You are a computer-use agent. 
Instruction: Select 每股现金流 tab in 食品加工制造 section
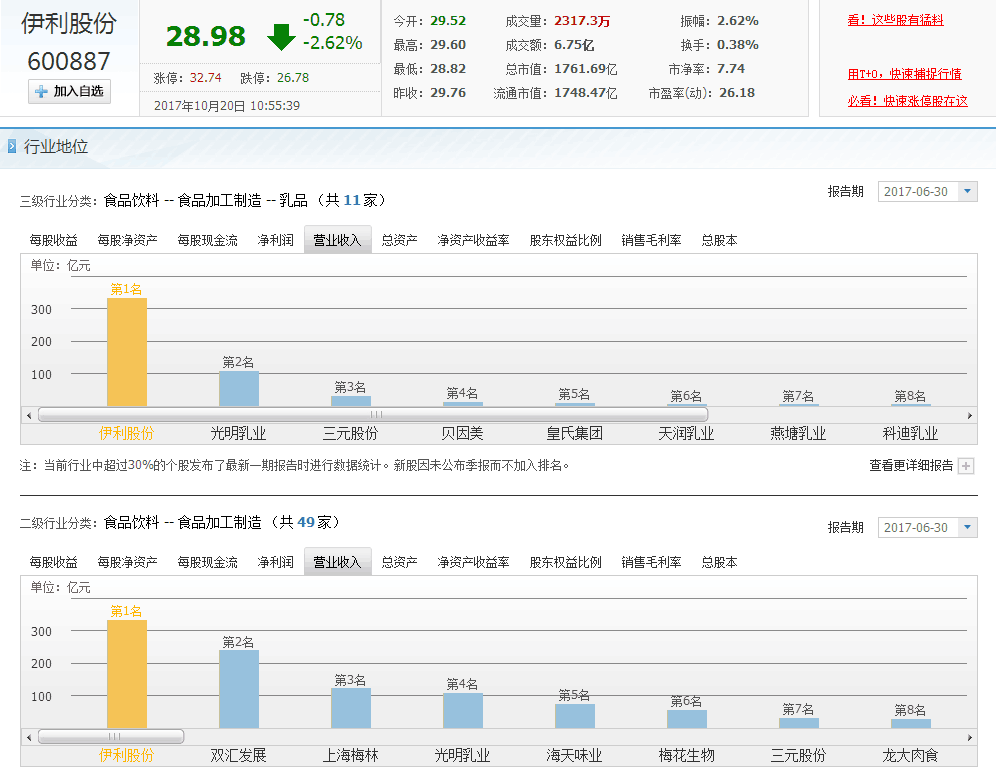[x=207, y=562]
